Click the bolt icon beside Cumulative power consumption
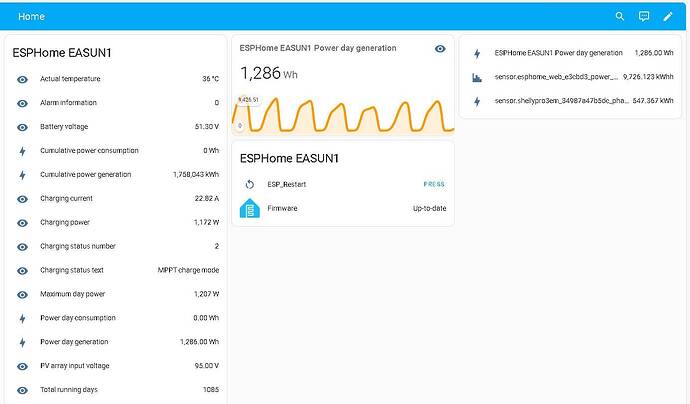 [22, 151]
